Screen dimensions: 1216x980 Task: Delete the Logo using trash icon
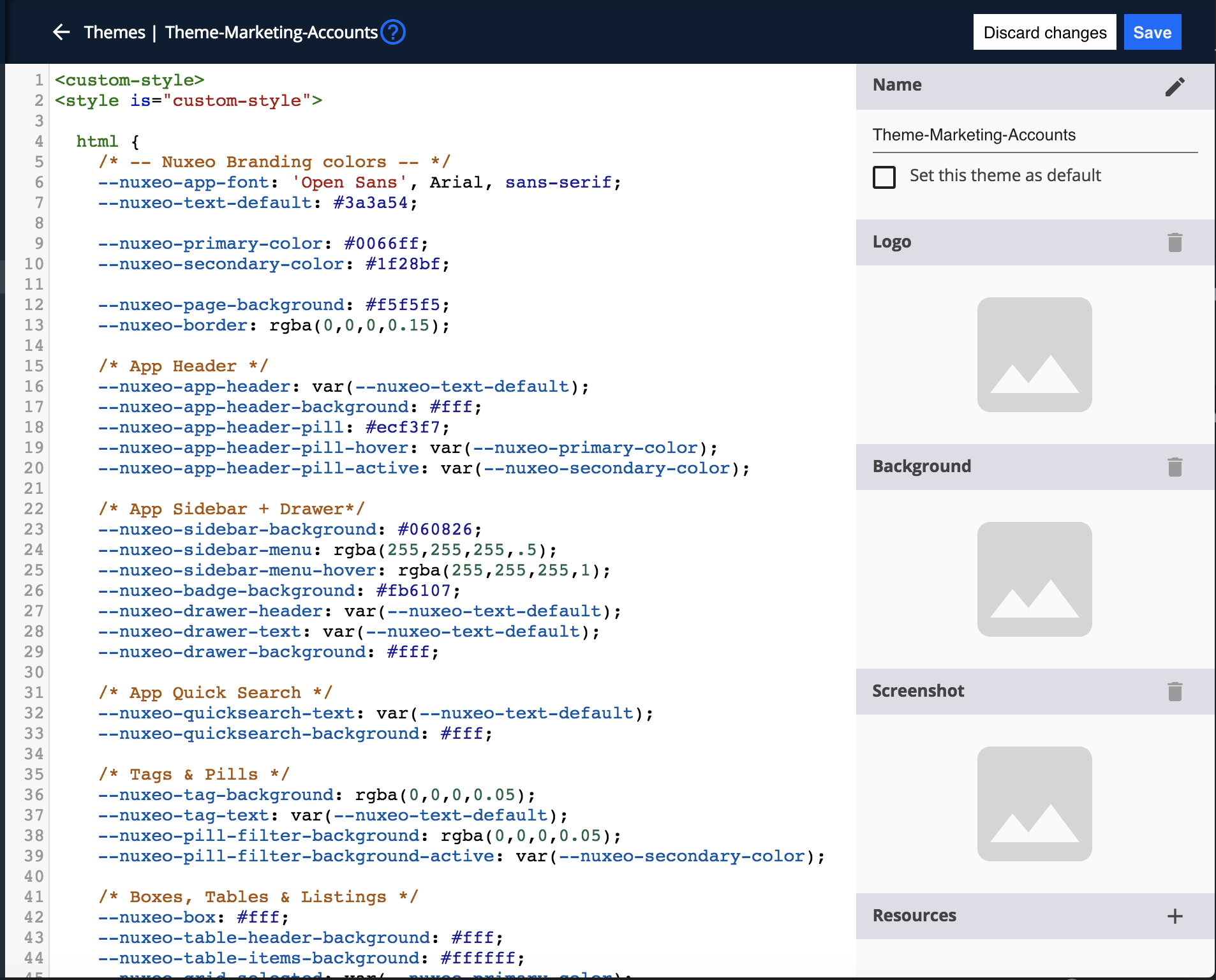(x=1175, y=242)
